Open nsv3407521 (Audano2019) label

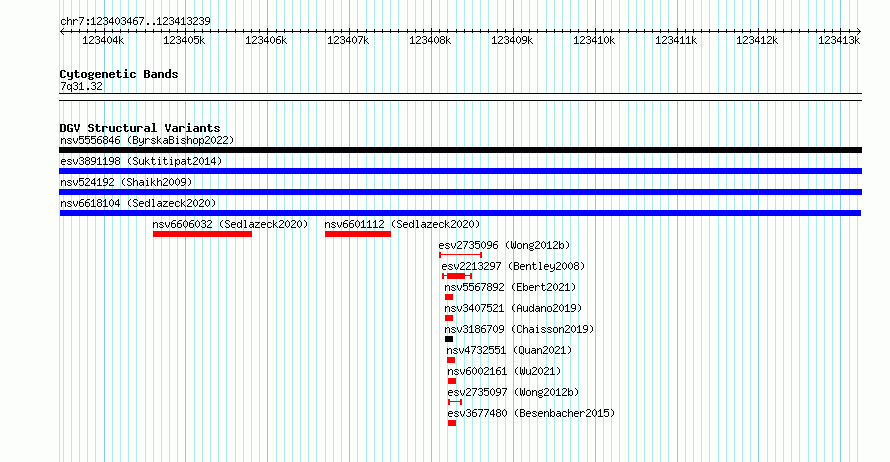point(513,308)
